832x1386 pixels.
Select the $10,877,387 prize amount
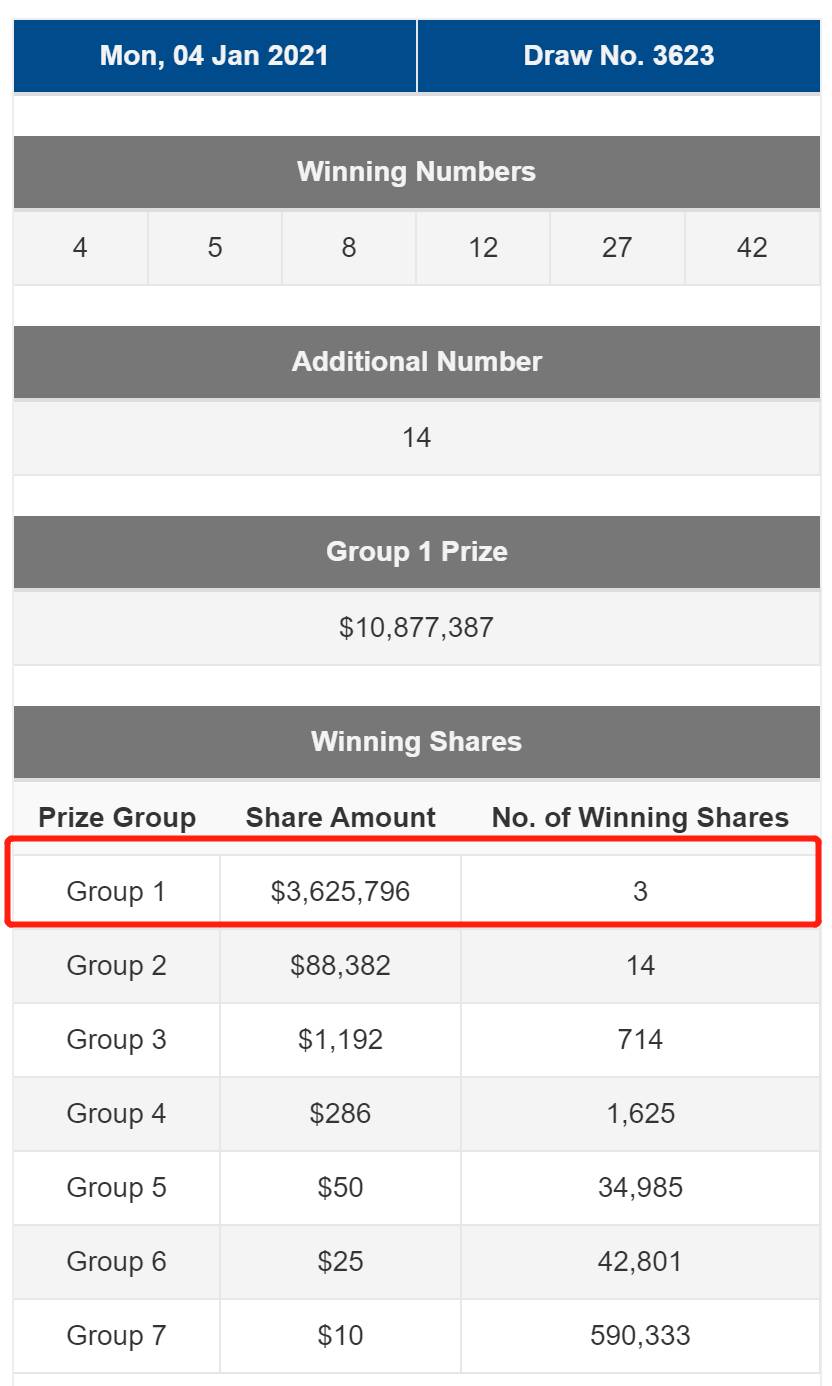pos(416,628)
